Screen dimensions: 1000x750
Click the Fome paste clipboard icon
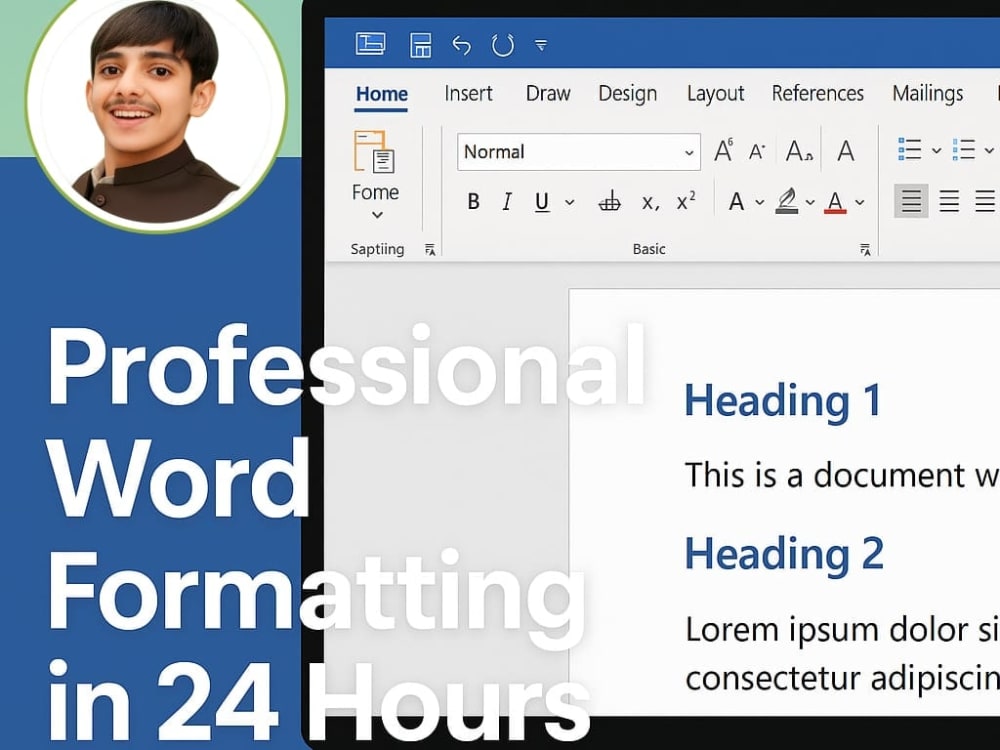(x=374, y=152)
